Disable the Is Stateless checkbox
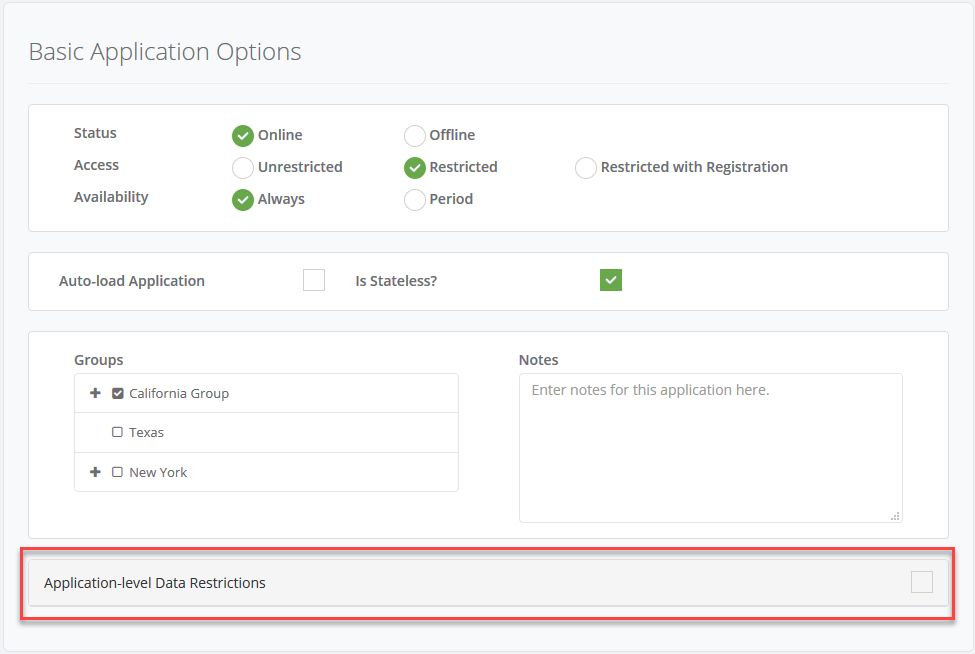975x654 pixels. click(x=610, y=280)
